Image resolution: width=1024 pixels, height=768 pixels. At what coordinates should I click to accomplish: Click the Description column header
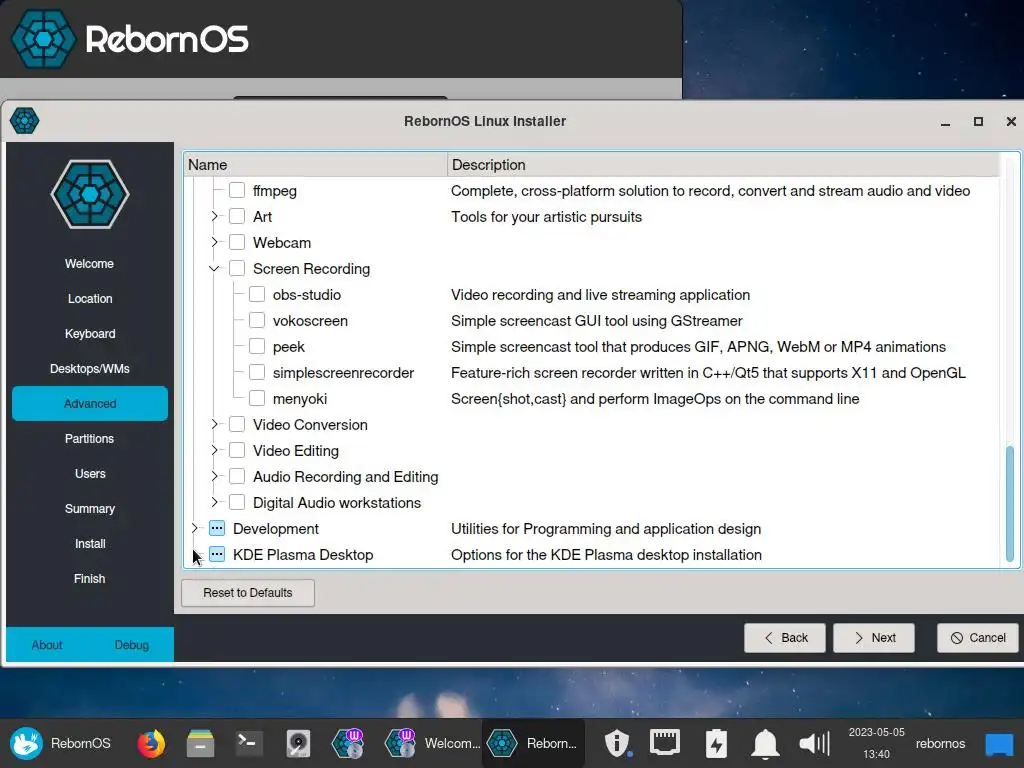coord(723,165)
